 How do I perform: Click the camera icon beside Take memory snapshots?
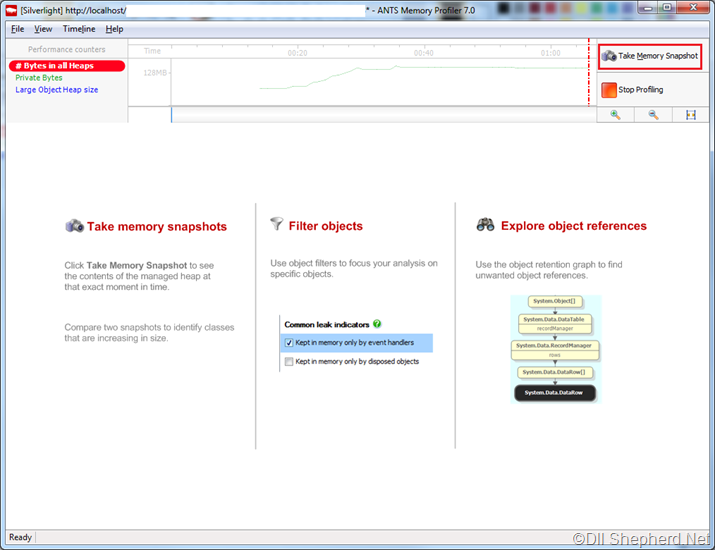74,226
